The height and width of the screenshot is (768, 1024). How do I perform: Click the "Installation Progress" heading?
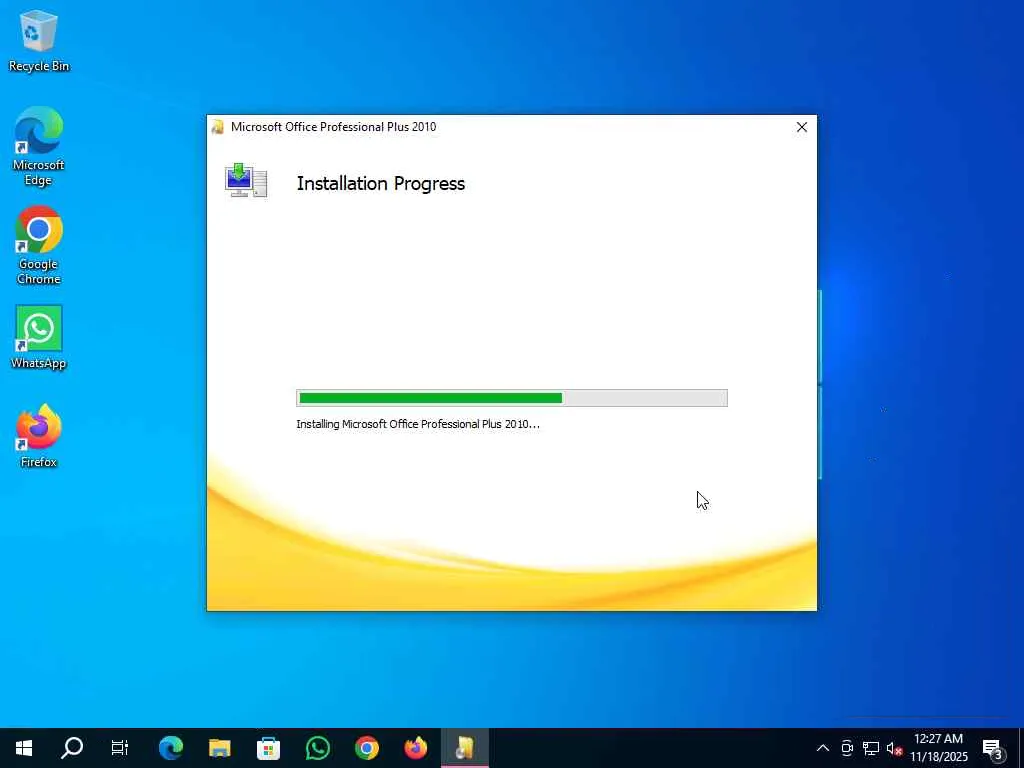coord(381,184)
